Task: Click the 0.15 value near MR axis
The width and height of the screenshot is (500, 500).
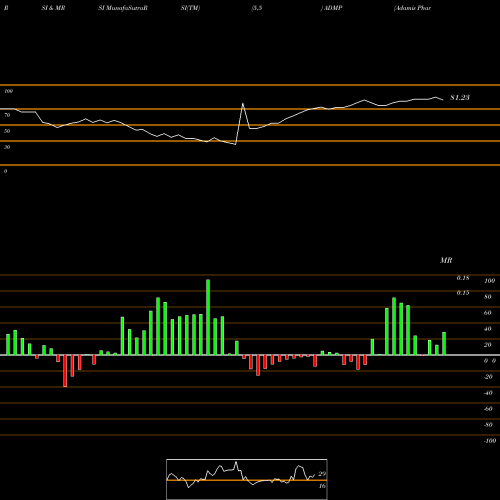Action: [x=463, y=293]
